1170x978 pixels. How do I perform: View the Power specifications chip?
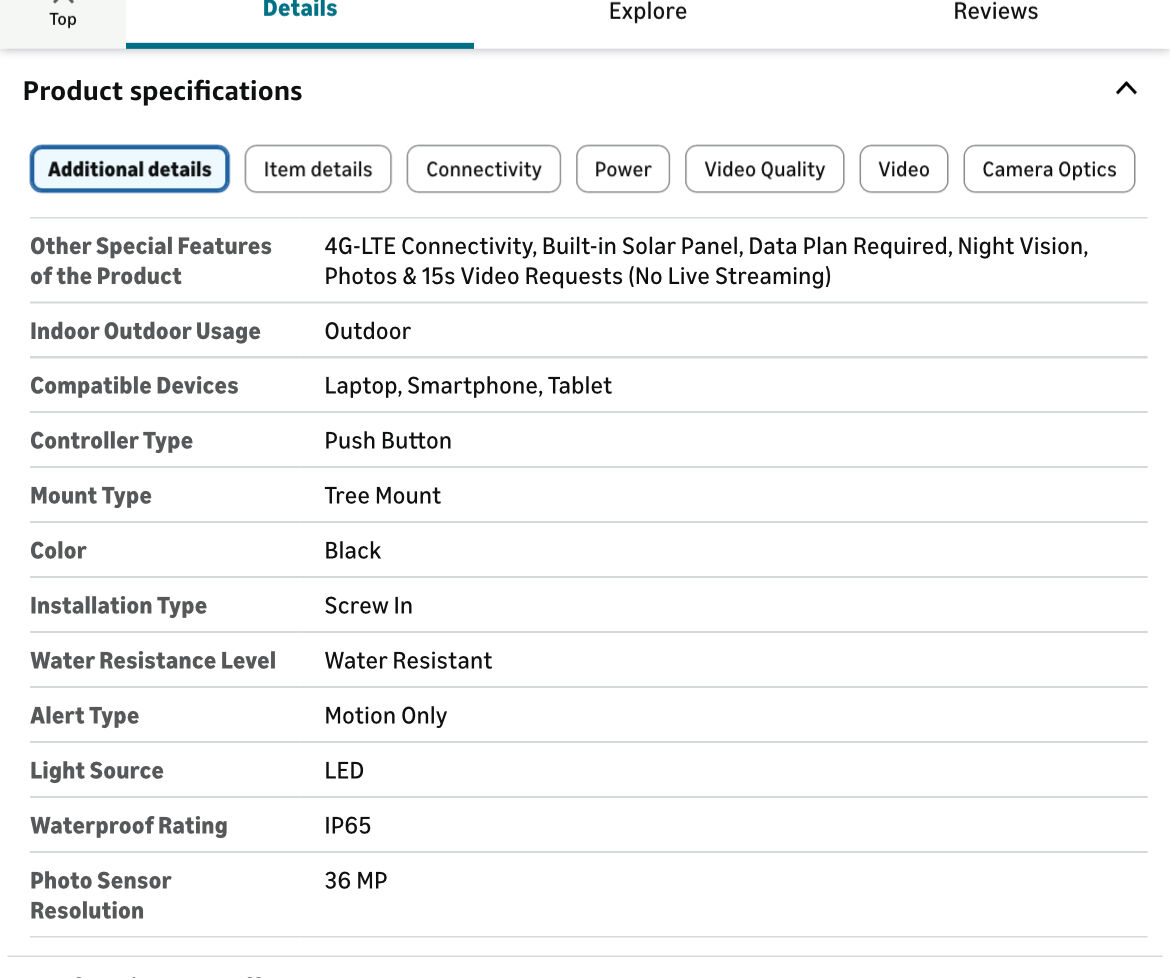coord(623,169)
